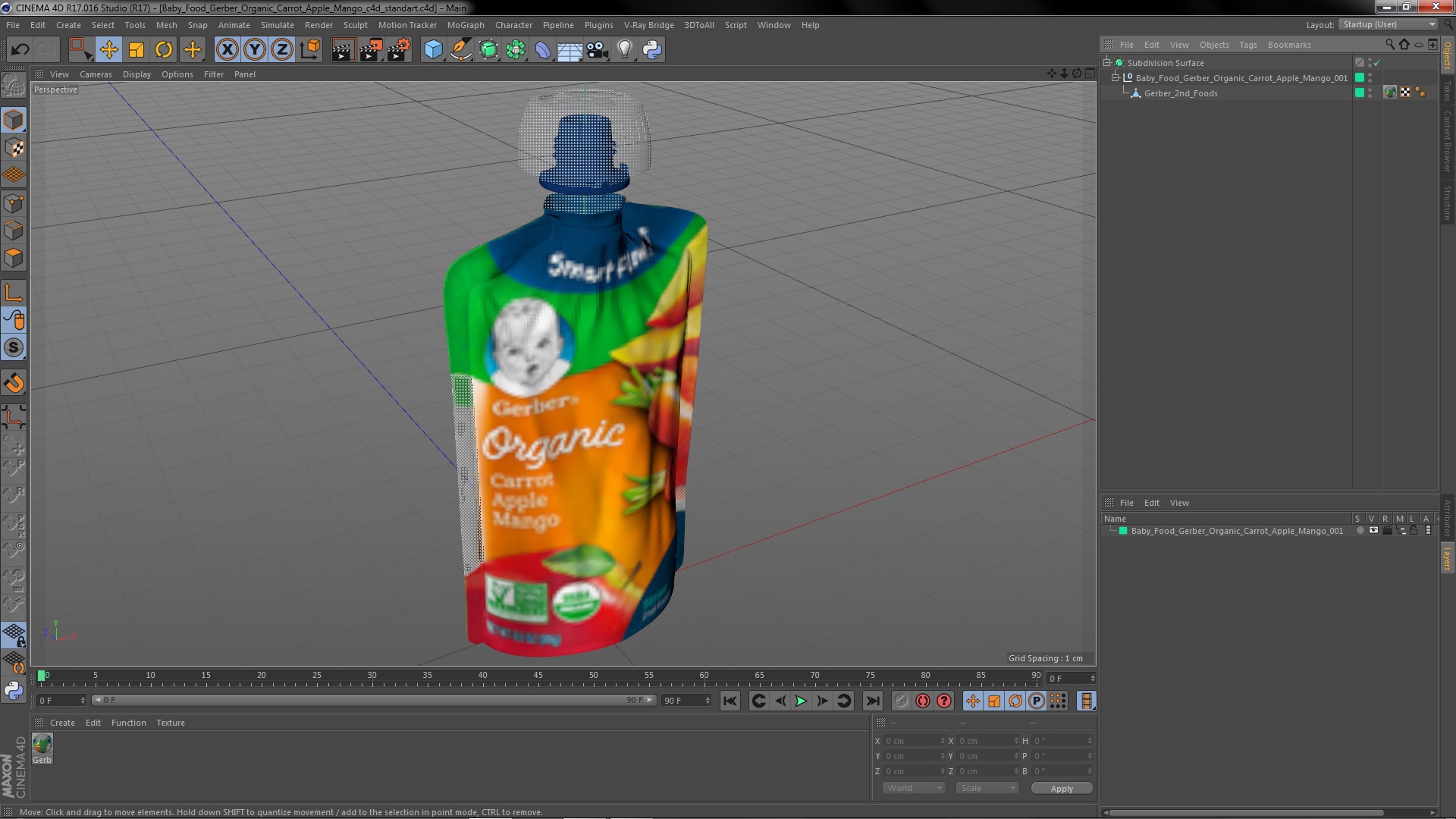Select Gerber_2nd_Foods object
This screenshot has width=1456, height=819.
click(x=1181, y=93)
